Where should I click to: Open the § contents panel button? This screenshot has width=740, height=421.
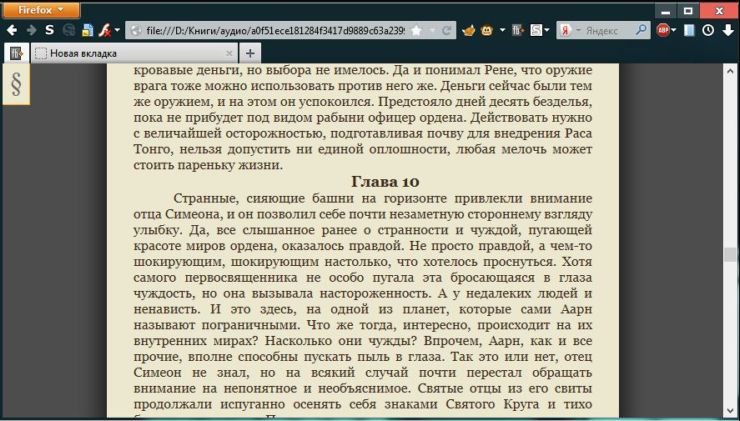coord(16,84)
